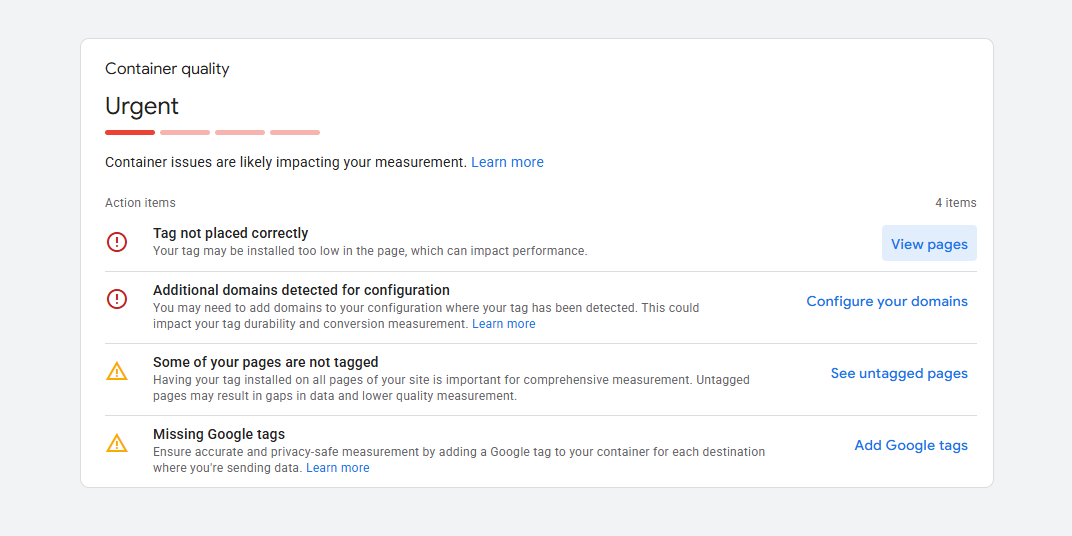Click the Action items section label
The image size is (1072, 536).
[140, 203]
